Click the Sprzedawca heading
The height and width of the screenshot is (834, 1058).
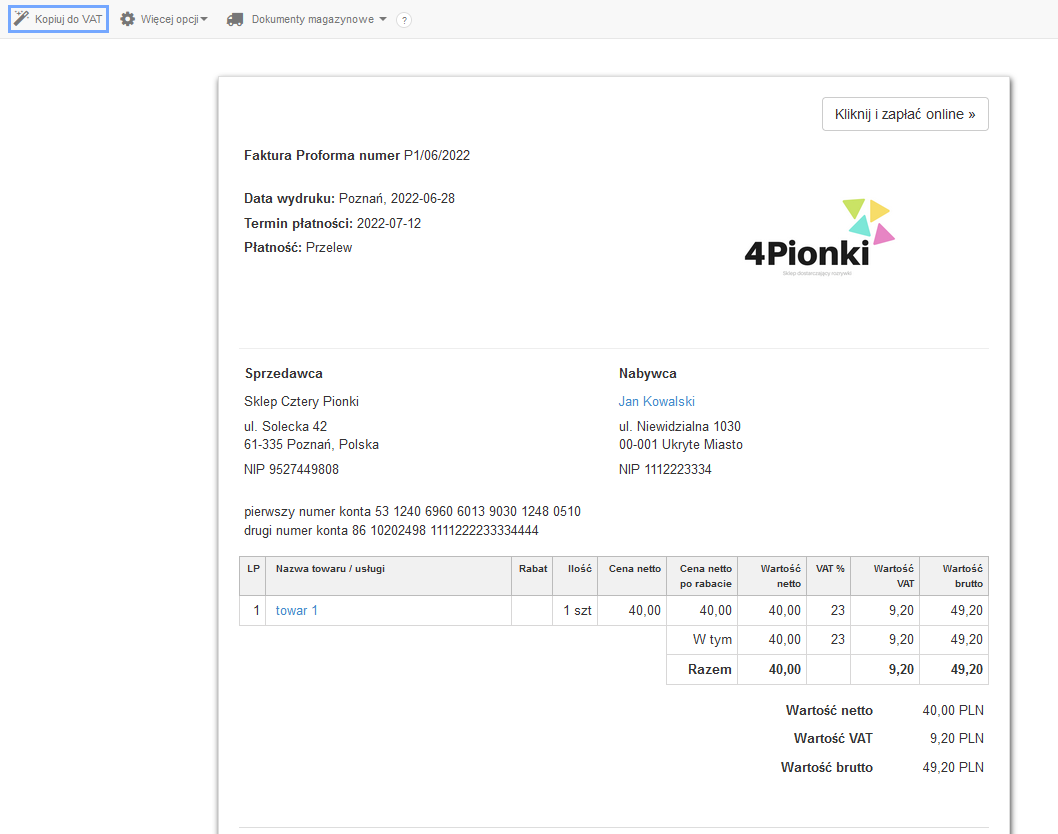click(283, 373)
